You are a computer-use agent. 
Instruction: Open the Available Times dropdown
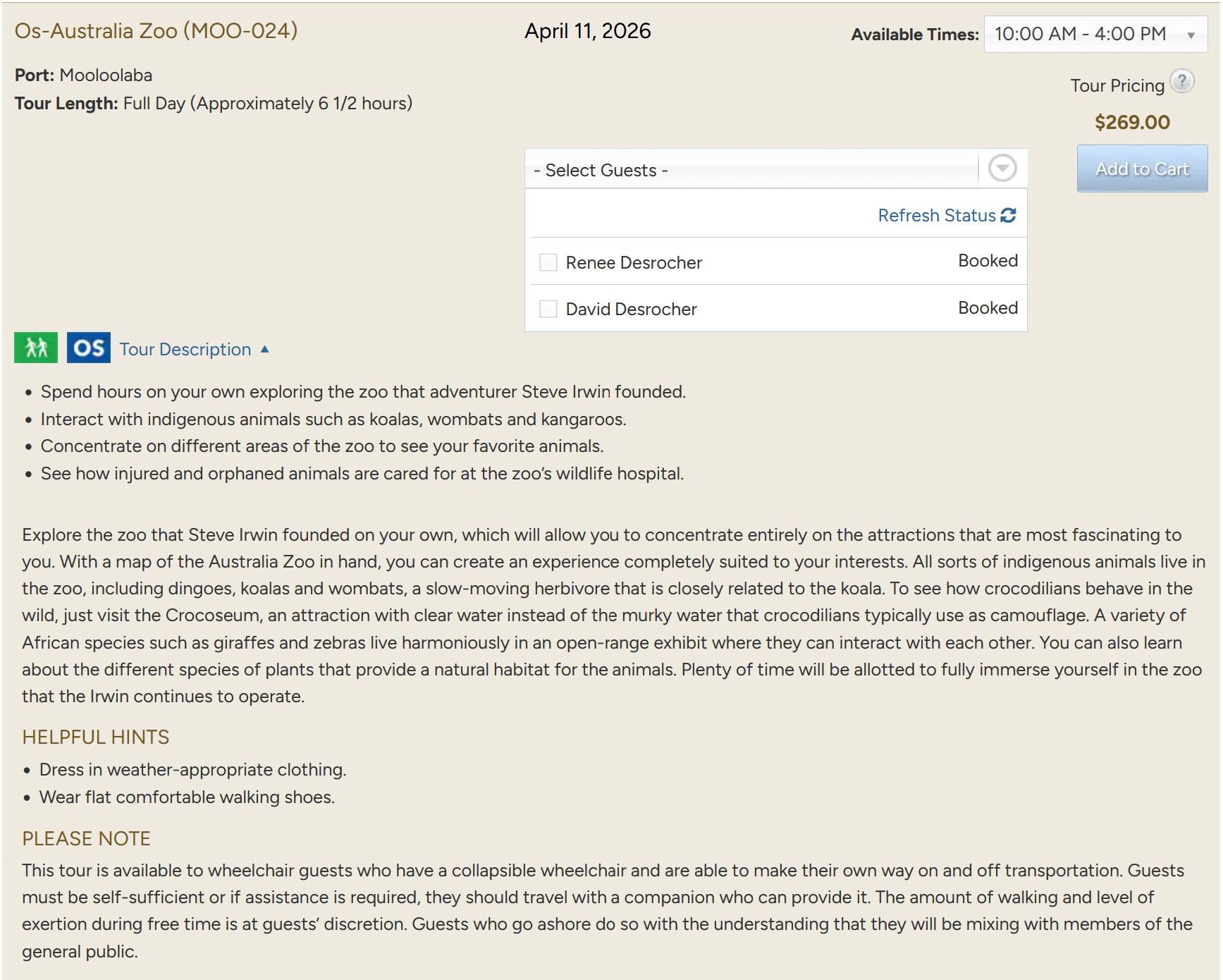pos(1095,34)
